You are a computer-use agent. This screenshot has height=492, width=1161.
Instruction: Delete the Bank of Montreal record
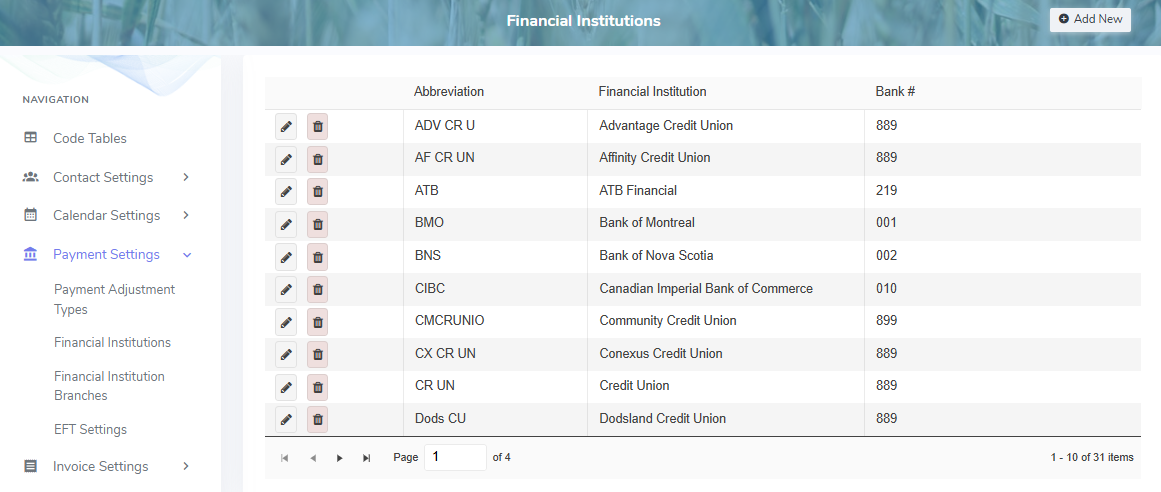(x=318, y=224)
